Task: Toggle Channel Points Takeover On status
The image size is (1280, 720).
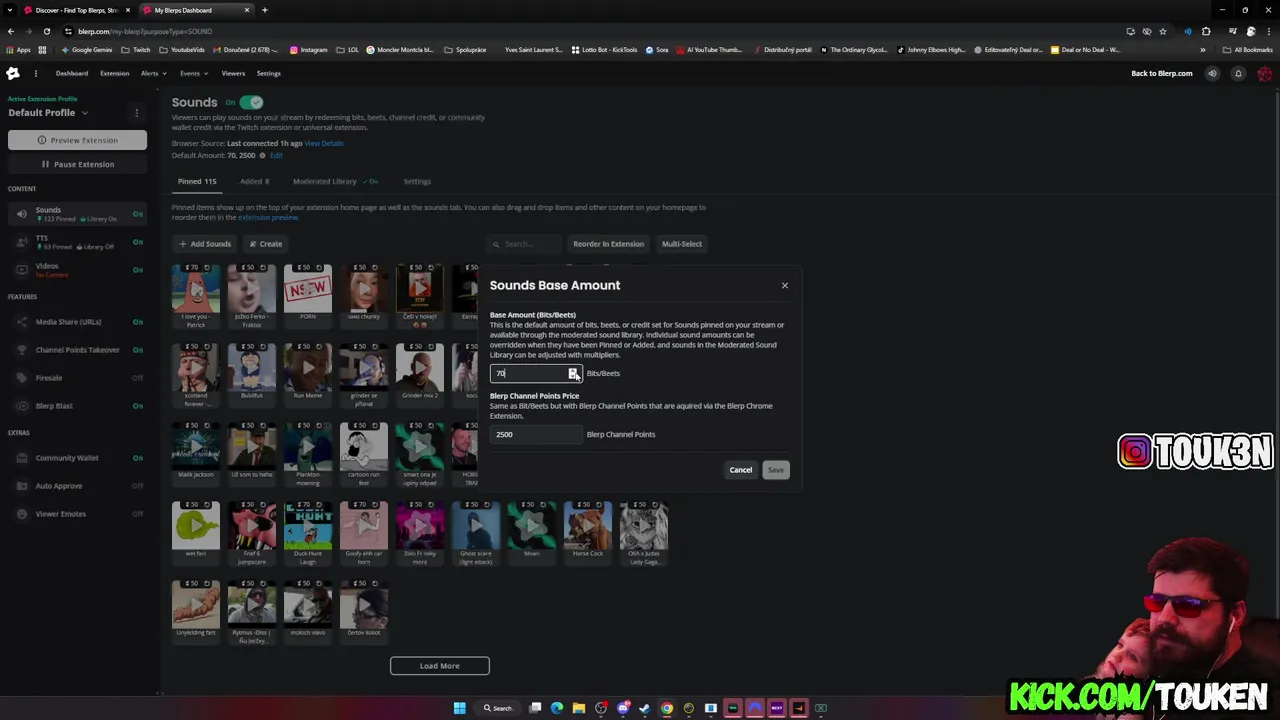Action: (x=138, y=350)
